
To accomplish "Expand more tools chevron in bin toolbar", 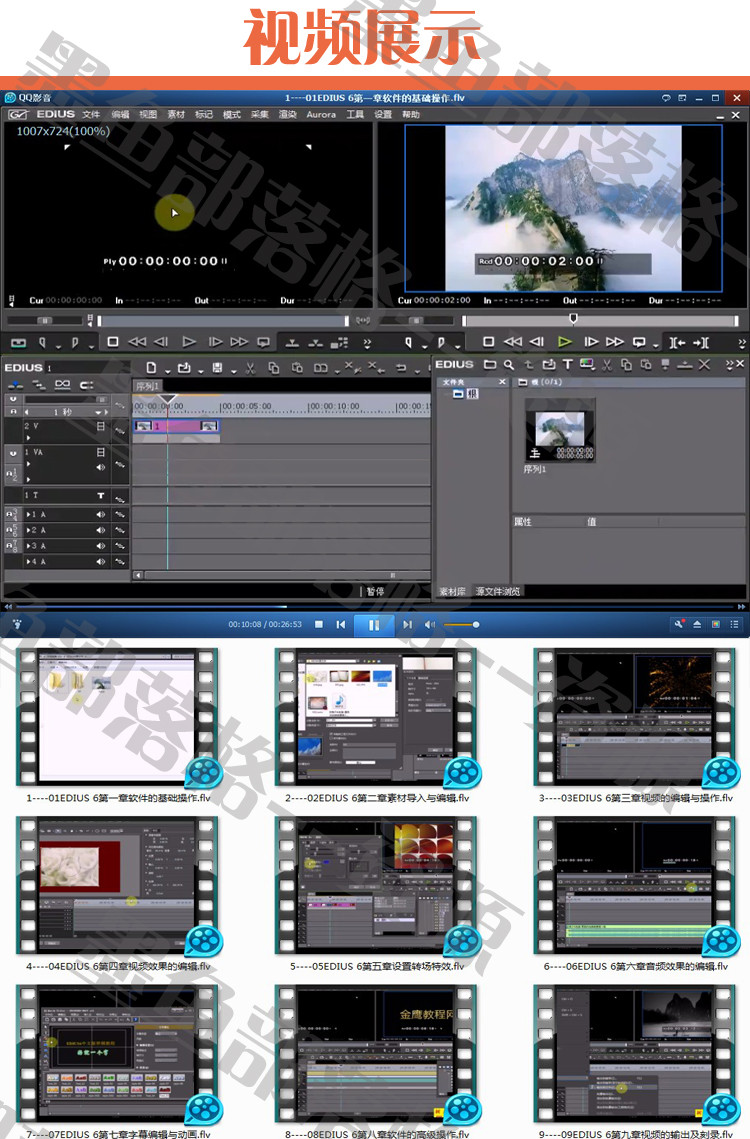I will [x=729, y=364].
